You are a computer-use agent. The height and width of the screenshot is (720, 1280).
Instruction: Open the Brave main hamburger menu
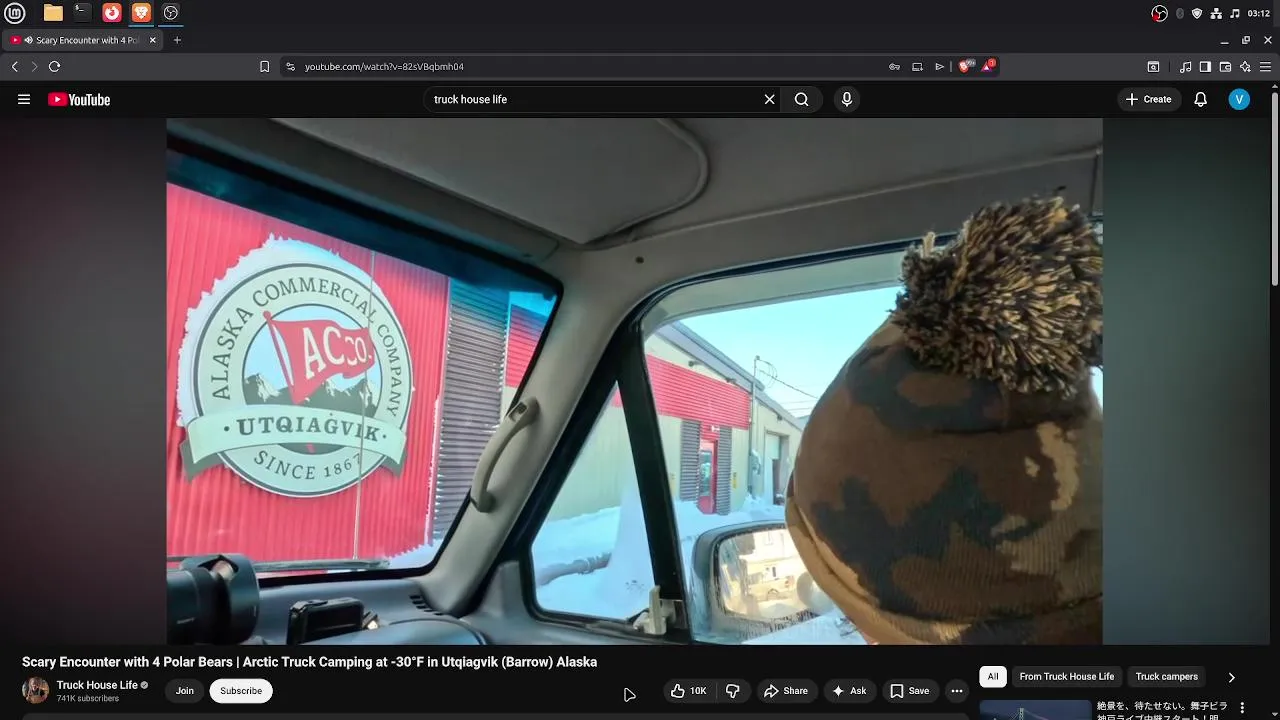tap(1266, 67)
